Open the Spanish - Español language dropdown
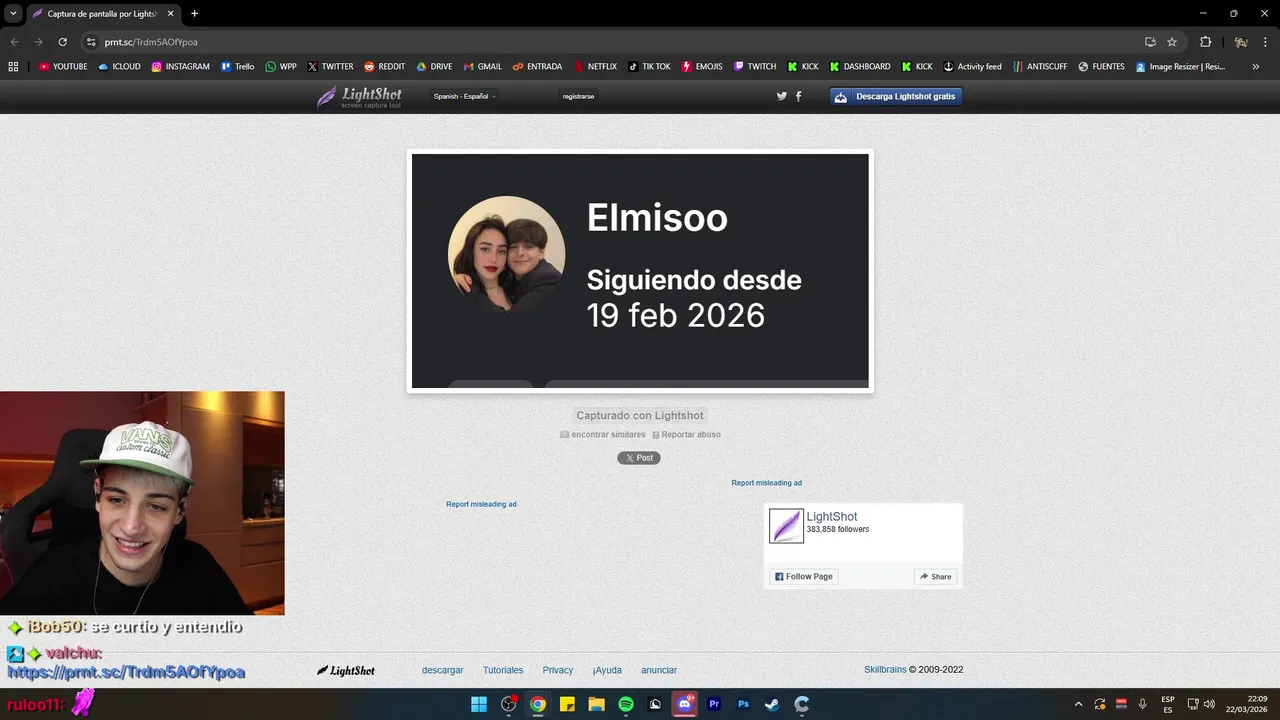This screenshot has height=720, width=1280. tap(464, 96)
